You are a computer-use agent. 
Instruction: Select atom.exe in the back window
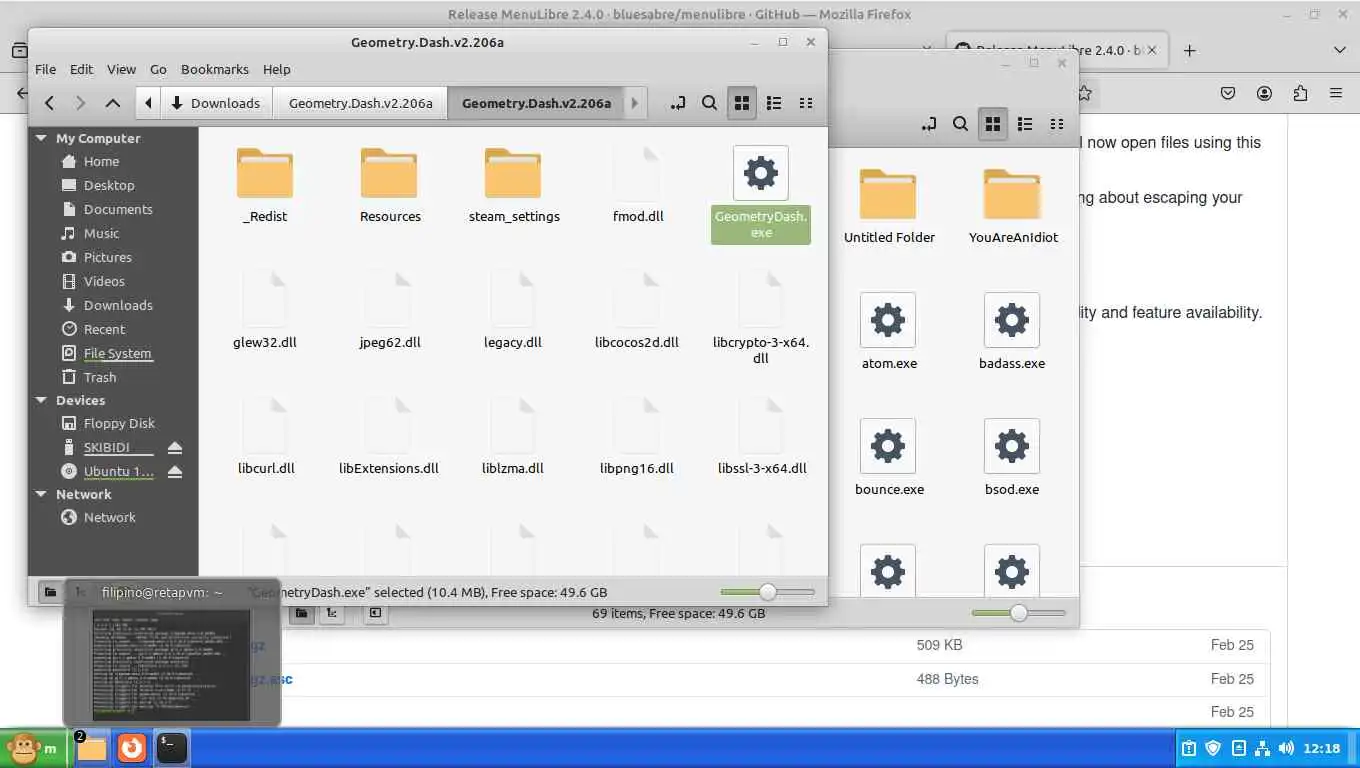(x=888, y=331)
